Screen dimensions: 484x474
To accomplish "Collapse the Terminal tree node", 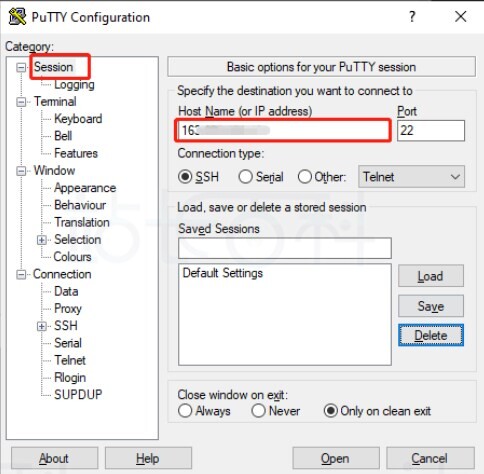I will 21,102.
